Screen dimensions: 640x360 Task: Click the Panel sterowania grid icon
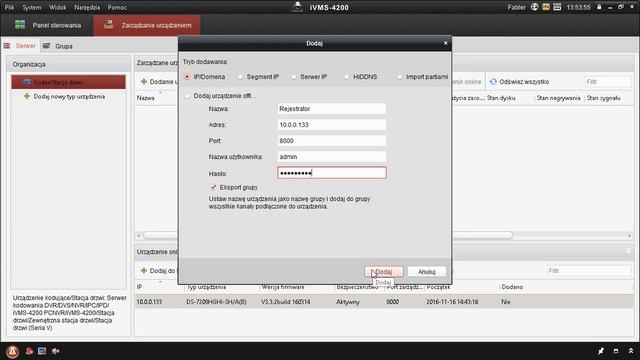[x=20, y=24]
